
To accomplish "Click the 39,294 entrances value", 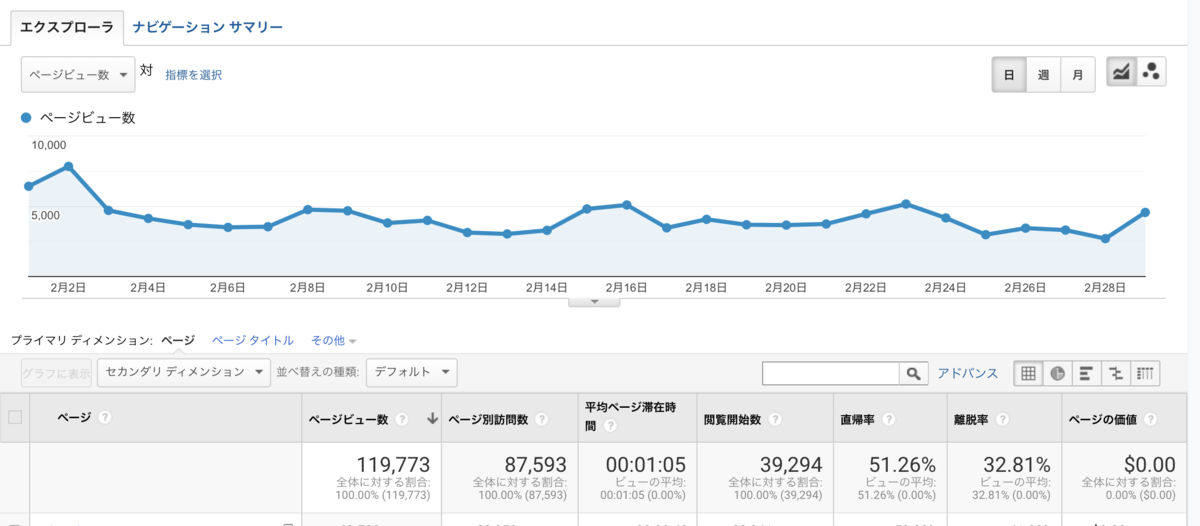I will (792, 464).
